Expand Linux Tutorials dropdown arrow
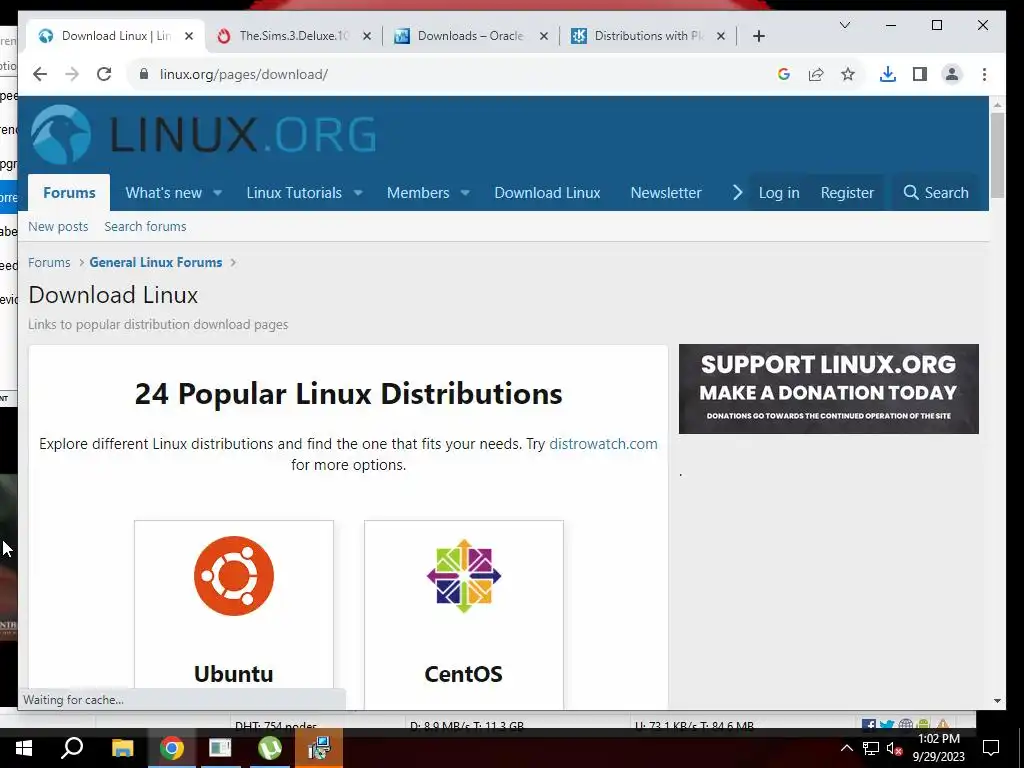Screen dimensions: 1024x768 (x=358, y=193)
